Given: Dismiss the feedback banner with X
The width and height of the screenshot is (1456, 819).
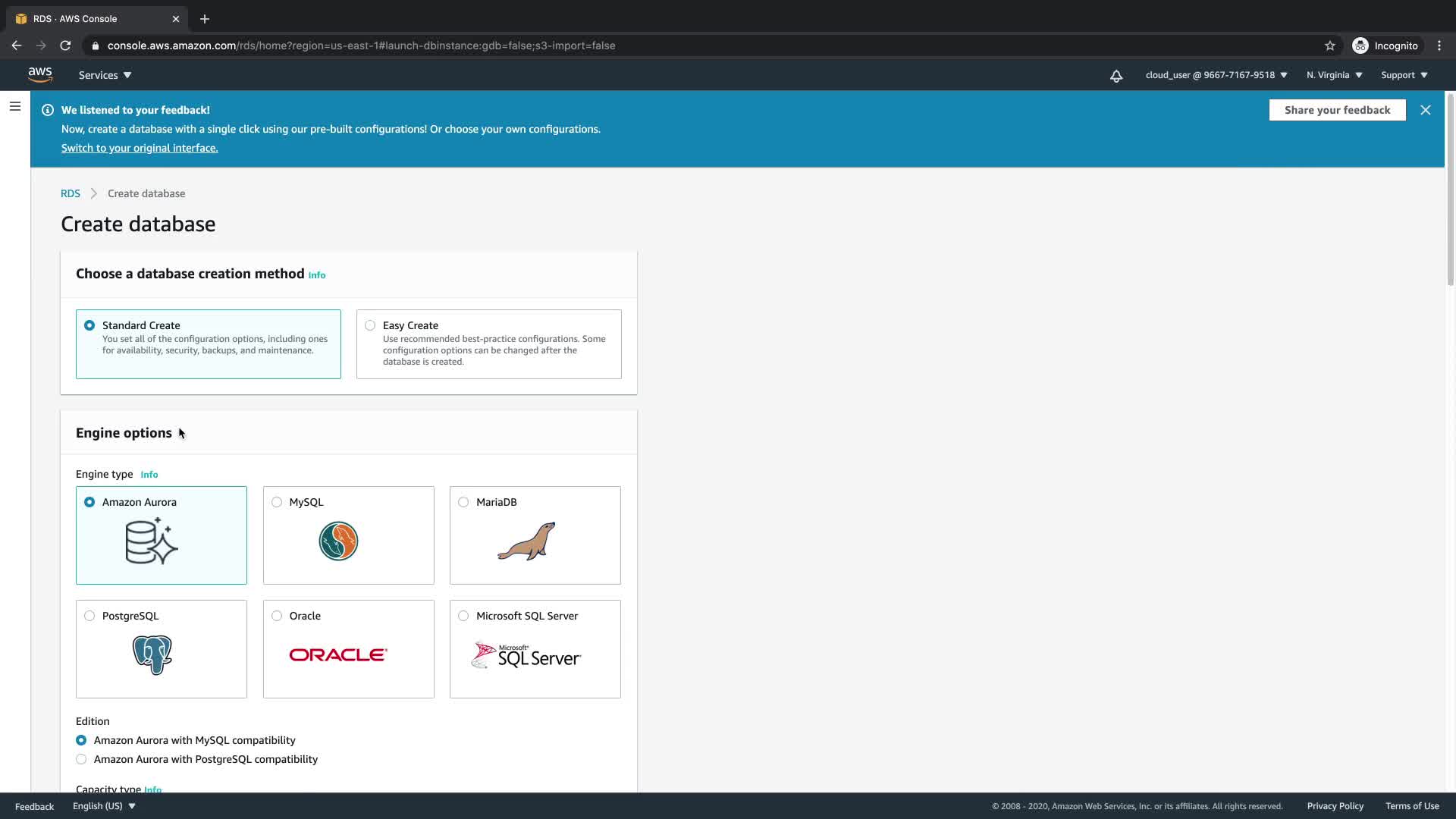Looking at the screenshot, I should click(x=1426, y=110).
